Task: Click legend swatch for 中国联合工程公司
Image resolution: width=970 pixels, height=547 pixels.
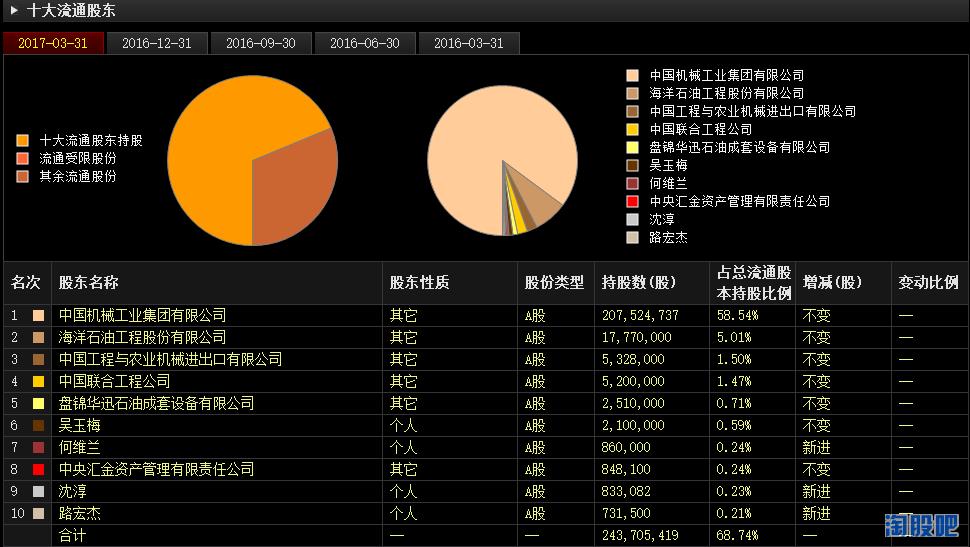Action: tap(632, 129)
